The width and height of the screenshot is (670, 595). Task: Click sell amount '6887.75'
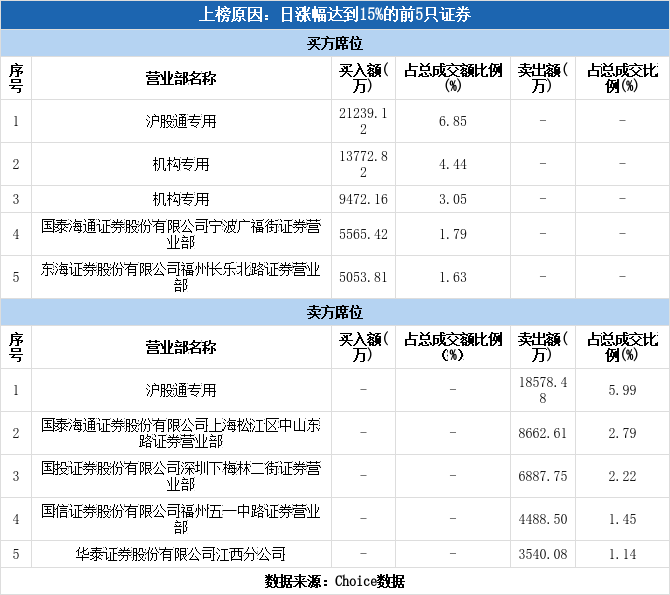click(543, 476)
